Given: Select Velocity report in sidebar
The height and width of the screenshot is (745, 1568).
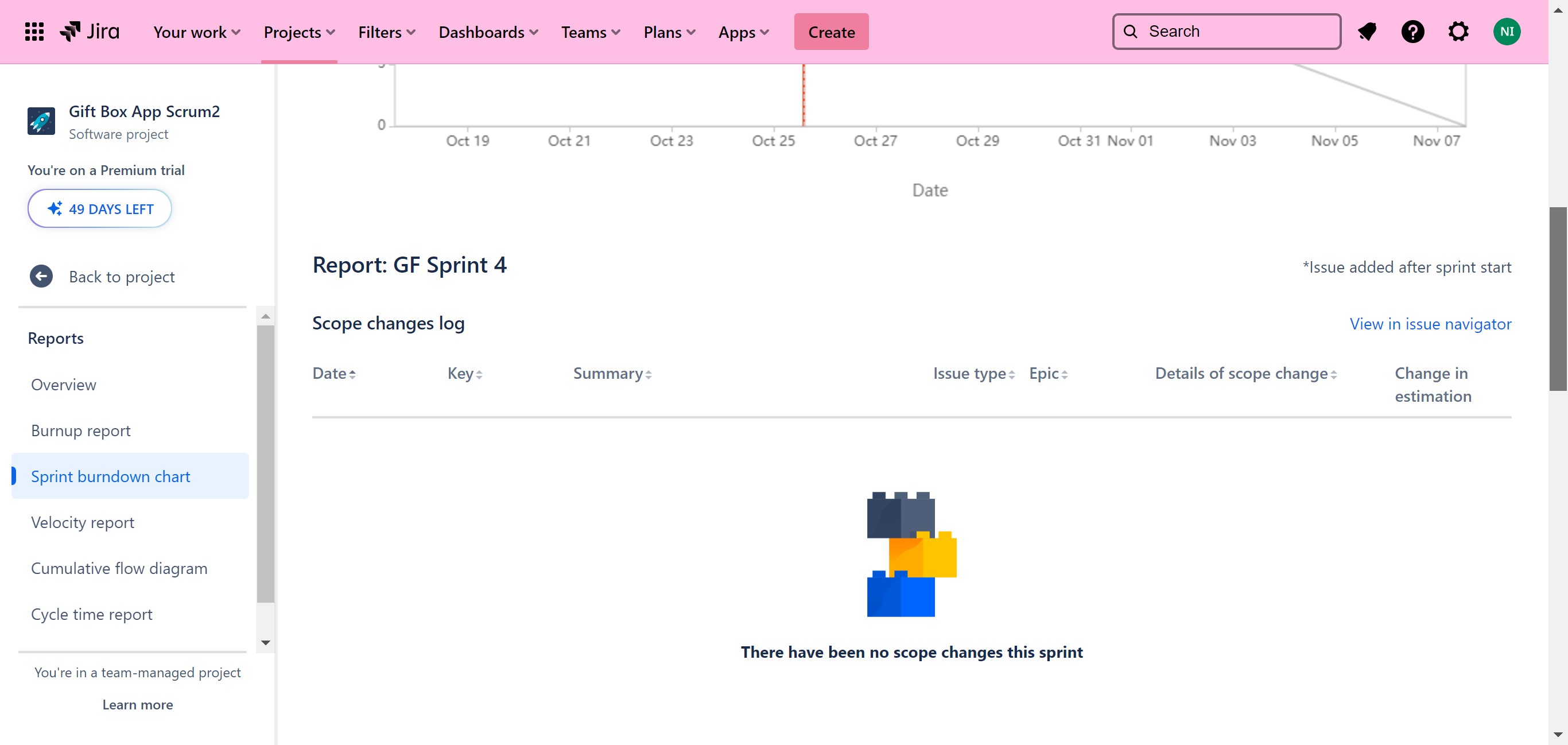Looking at the screenshot, I should click(x=83, y=522).
